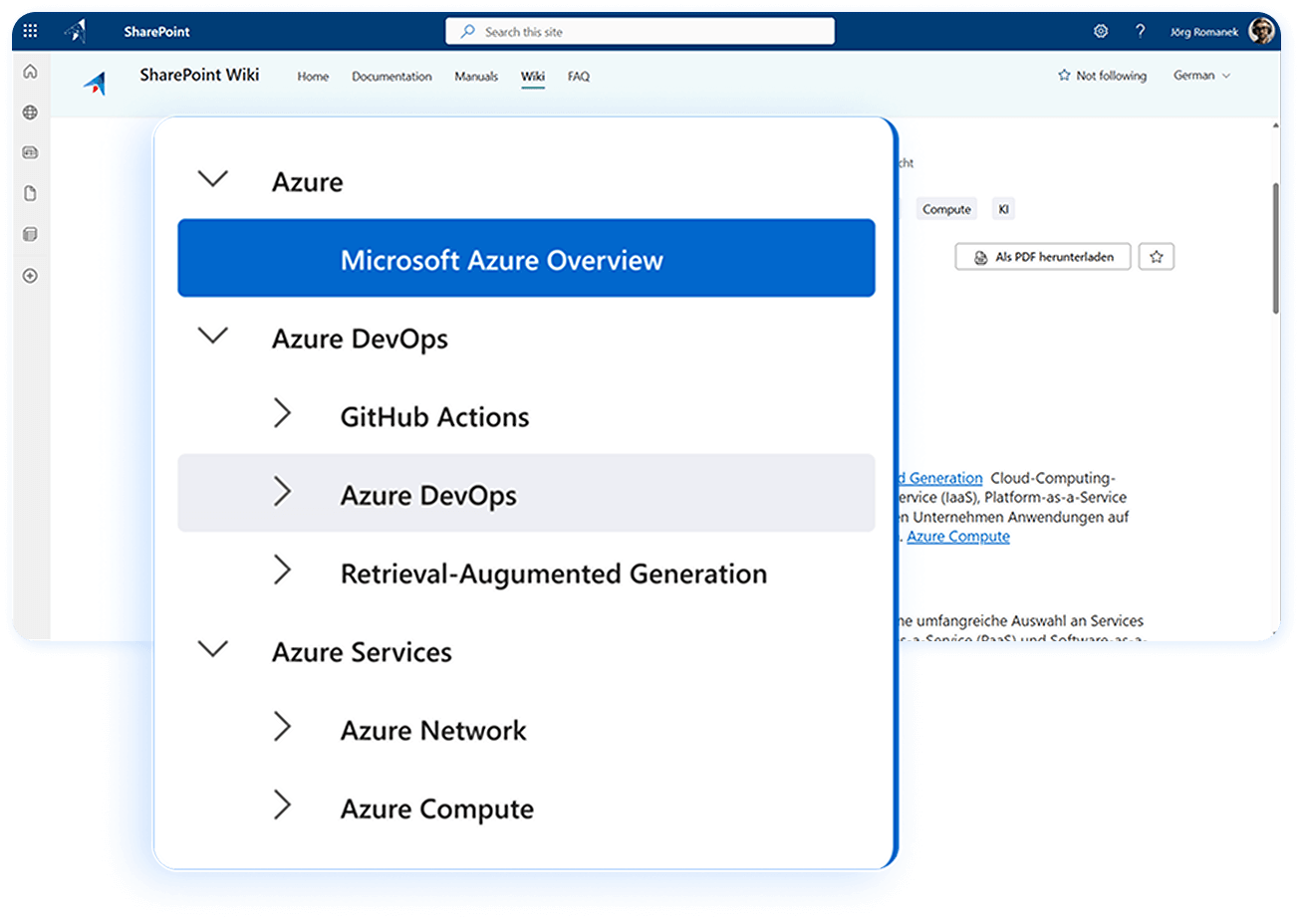Open the Azure Compute tree entry
The image size is (1301, 924).
click(437, 808)
